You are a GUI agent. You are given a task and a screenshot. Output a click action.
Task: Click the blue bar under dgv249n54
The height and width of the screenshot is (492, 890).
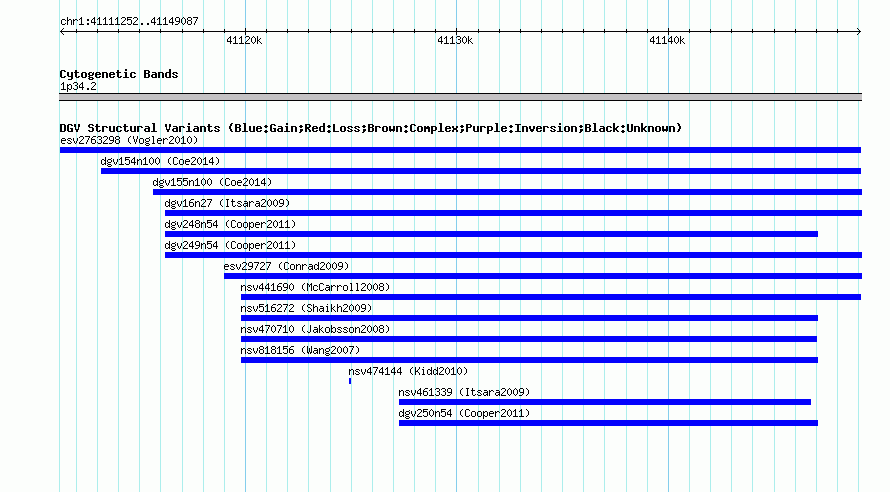513,255
